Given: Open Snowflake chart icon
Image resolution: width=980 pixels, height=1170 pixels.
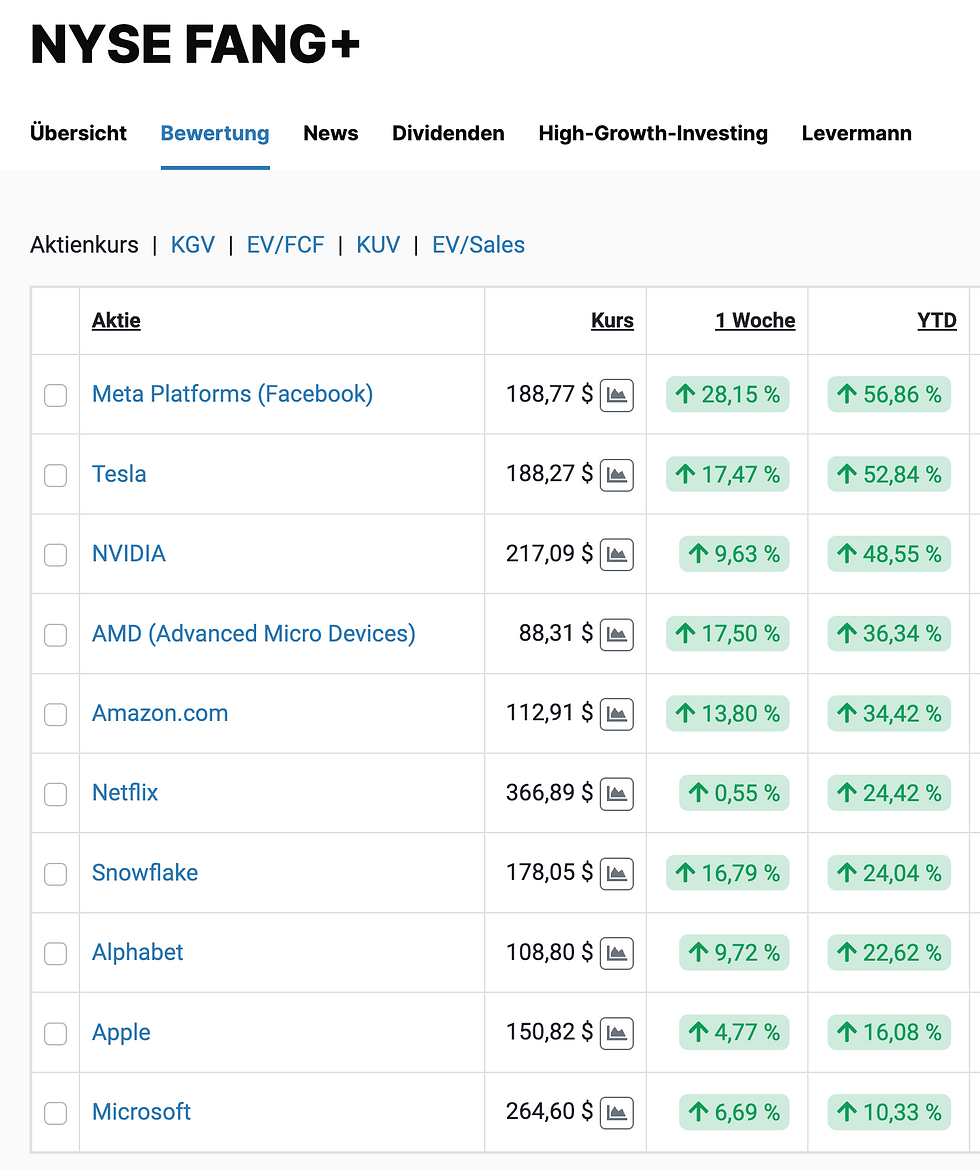Looking at the screenshot, I should [617, 873].
